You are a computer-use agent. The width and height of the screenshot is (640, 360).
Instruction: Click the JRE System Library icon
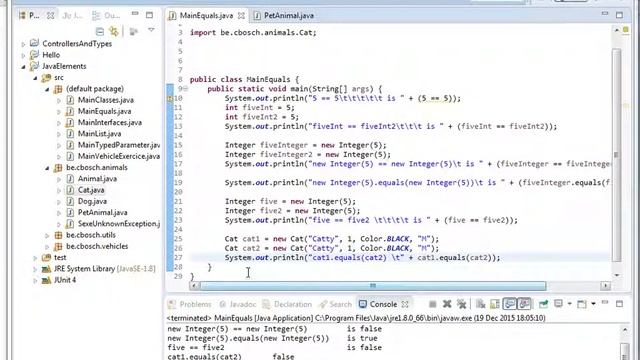[x=47, y=269]
